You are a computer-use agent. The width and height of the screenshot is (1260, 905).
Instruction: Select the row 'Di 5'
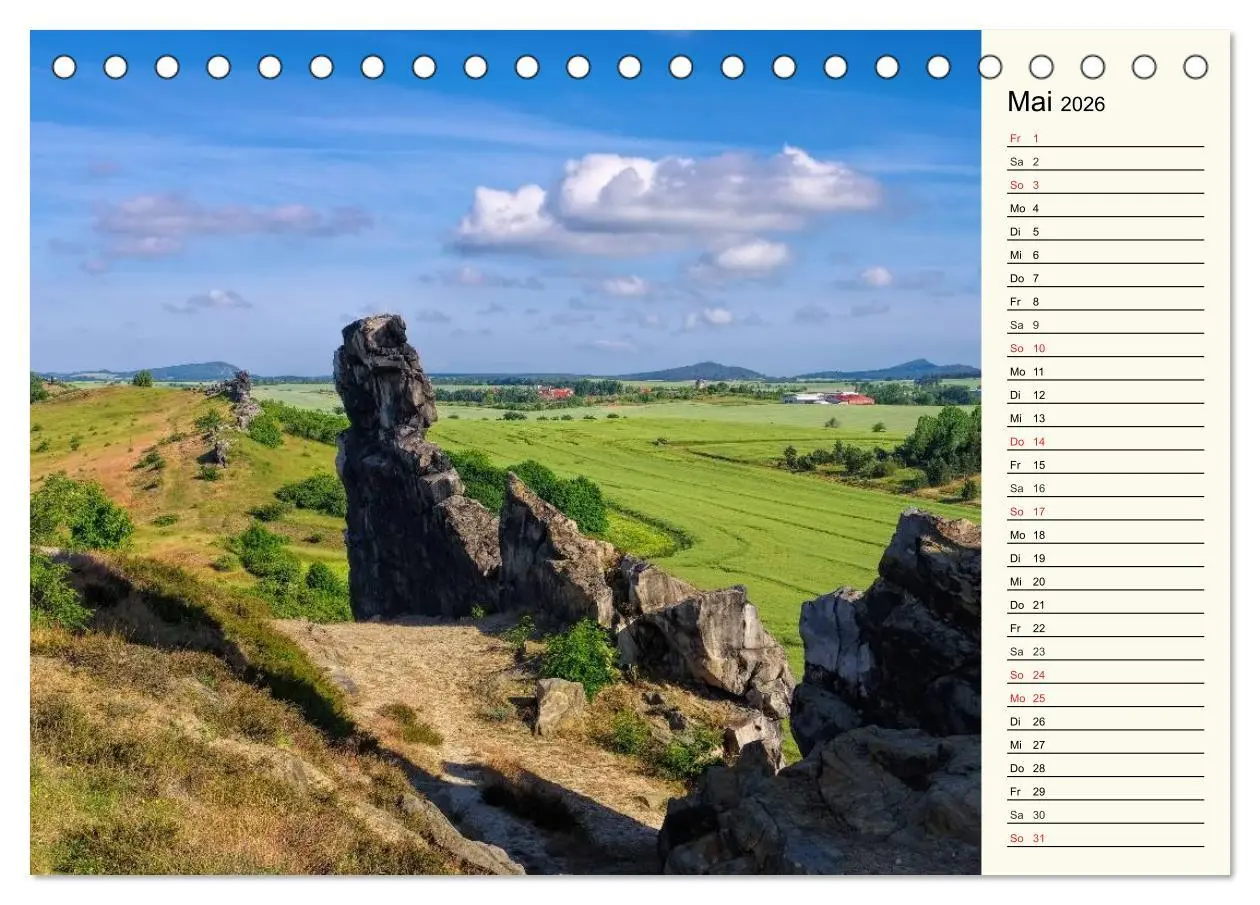(1106, 231)
